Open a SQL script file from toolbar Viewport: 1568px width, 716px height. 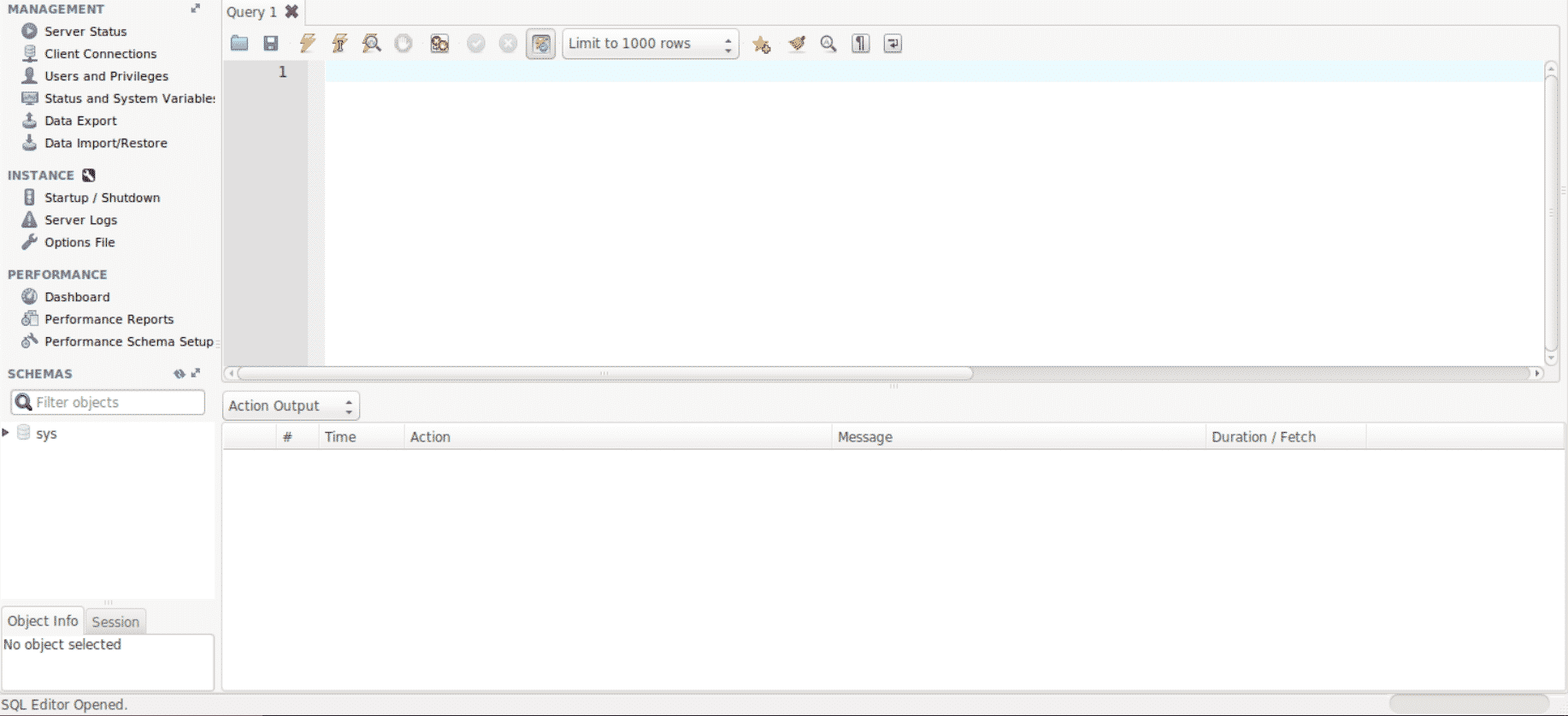tap(239, 44)
